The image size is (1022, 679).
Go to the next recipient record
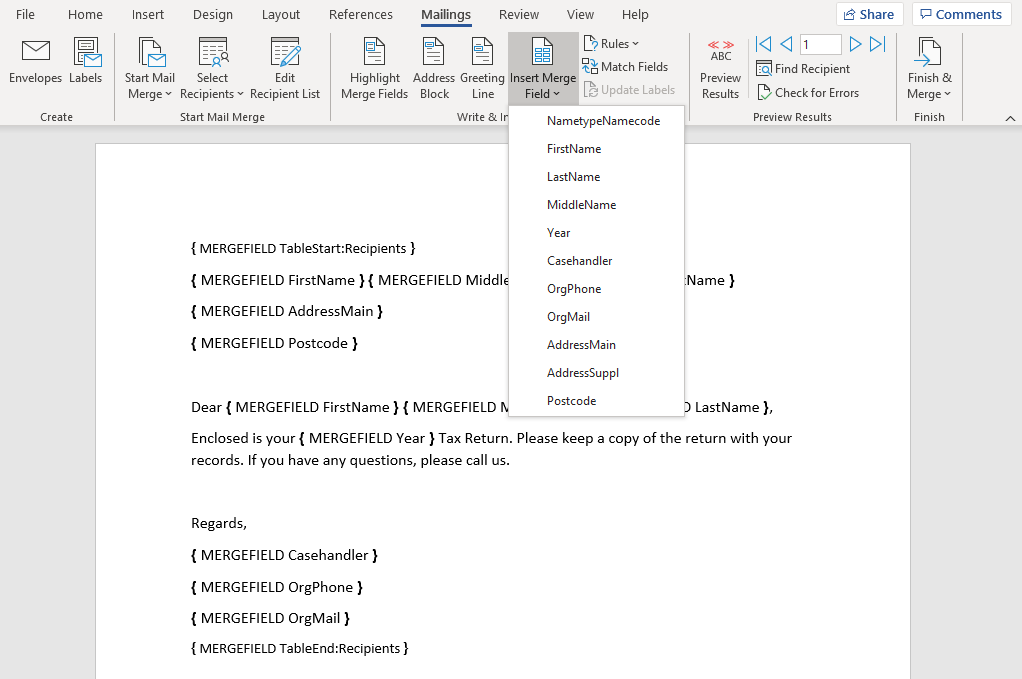pyautogui.click(x=855, y=44)
